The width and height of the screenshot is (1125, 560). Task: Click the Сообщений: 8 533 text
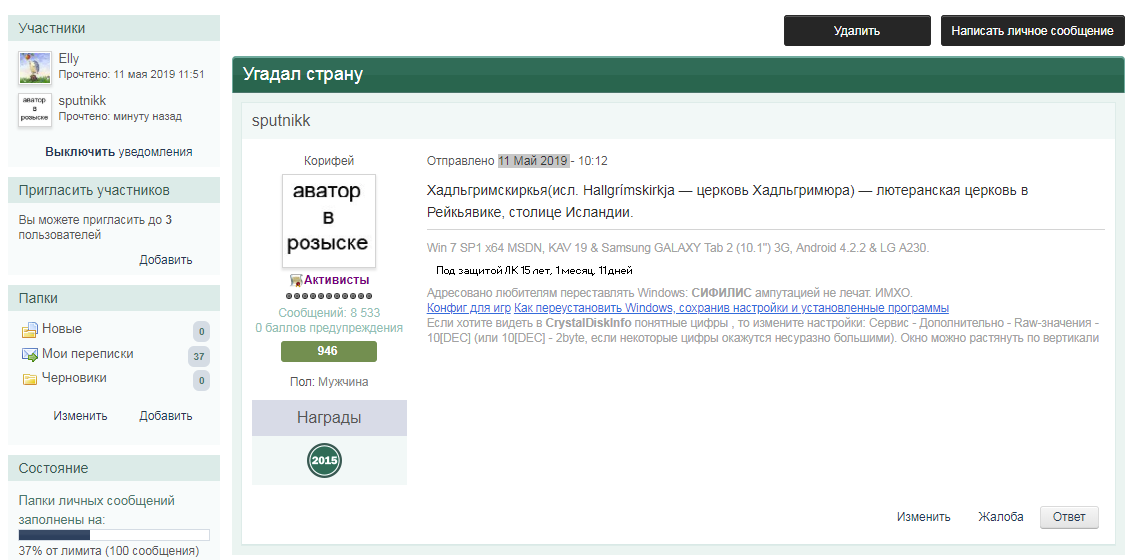(x=329, y=313)
